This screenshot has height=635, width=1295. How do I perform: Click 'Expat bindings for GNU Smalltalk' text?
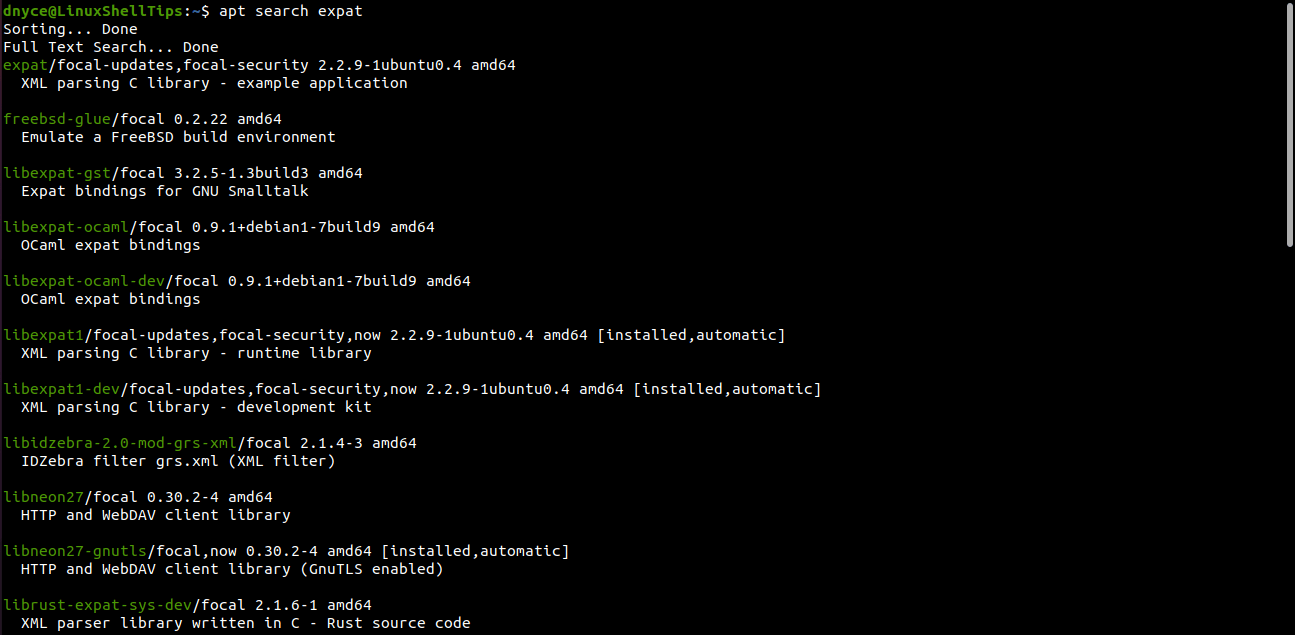[x=165, y=191]
